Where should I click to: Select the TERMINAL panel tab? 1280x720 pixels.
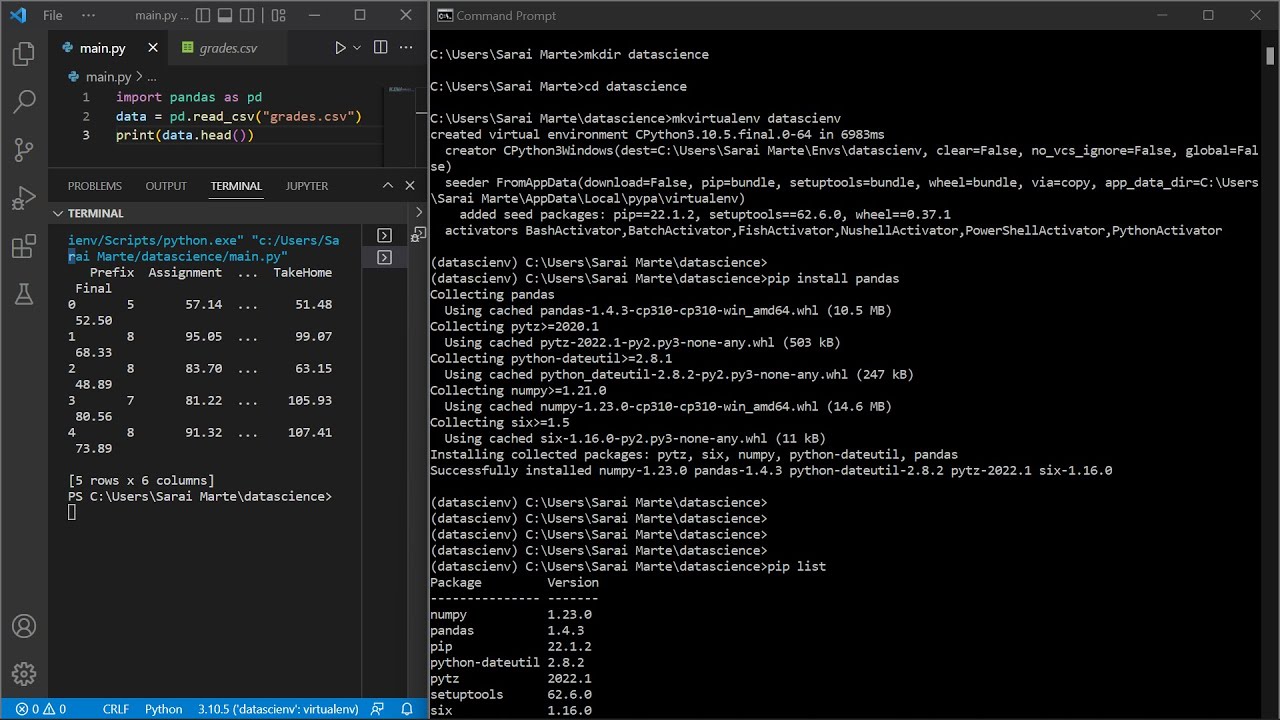(x=236, y=186)
